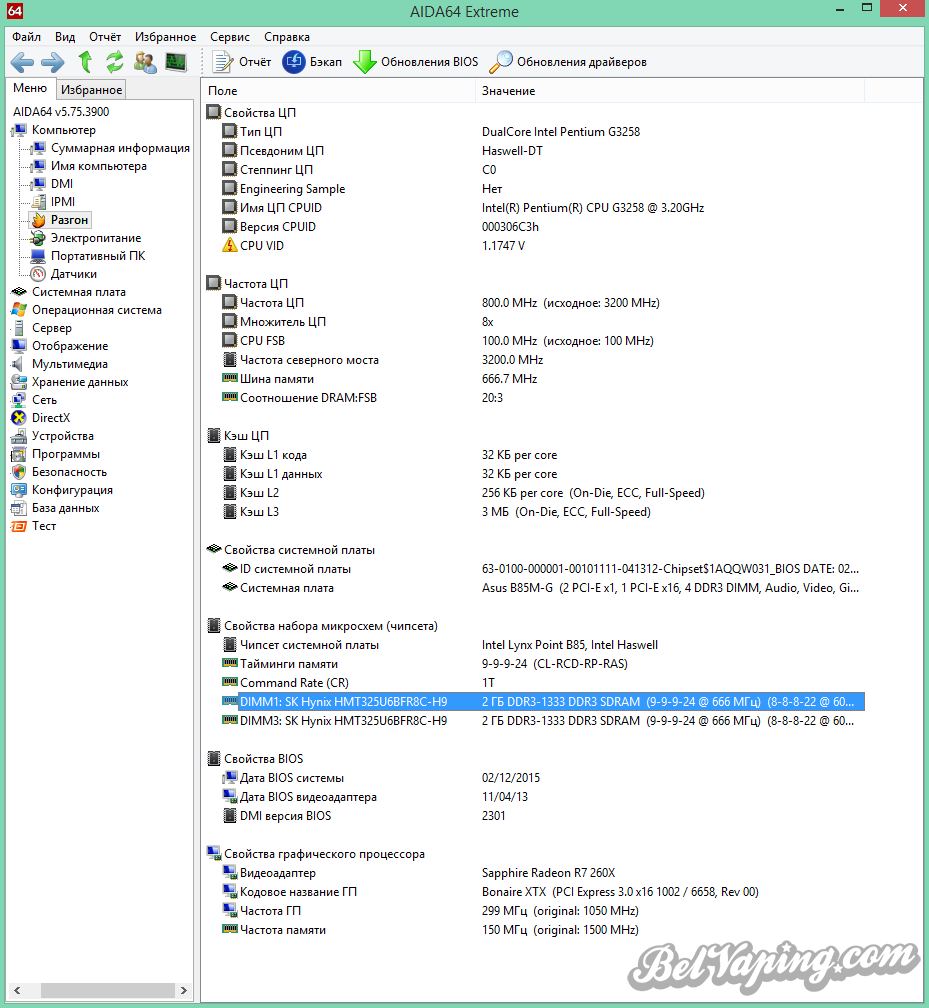
Task: Select Суммарная информация in tree
Action: [x=120, y=148]
